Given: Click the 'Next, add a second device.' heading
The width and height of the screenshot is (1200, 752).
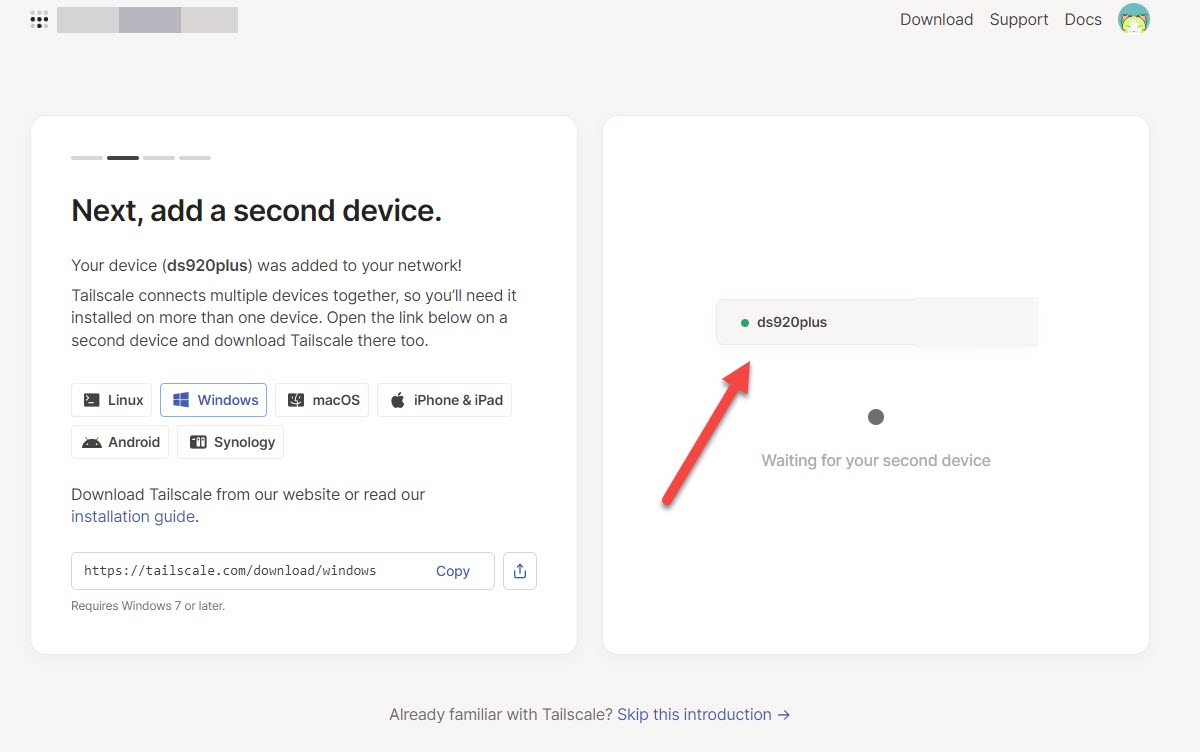Looking at the screenshot, I should [256, 210].
